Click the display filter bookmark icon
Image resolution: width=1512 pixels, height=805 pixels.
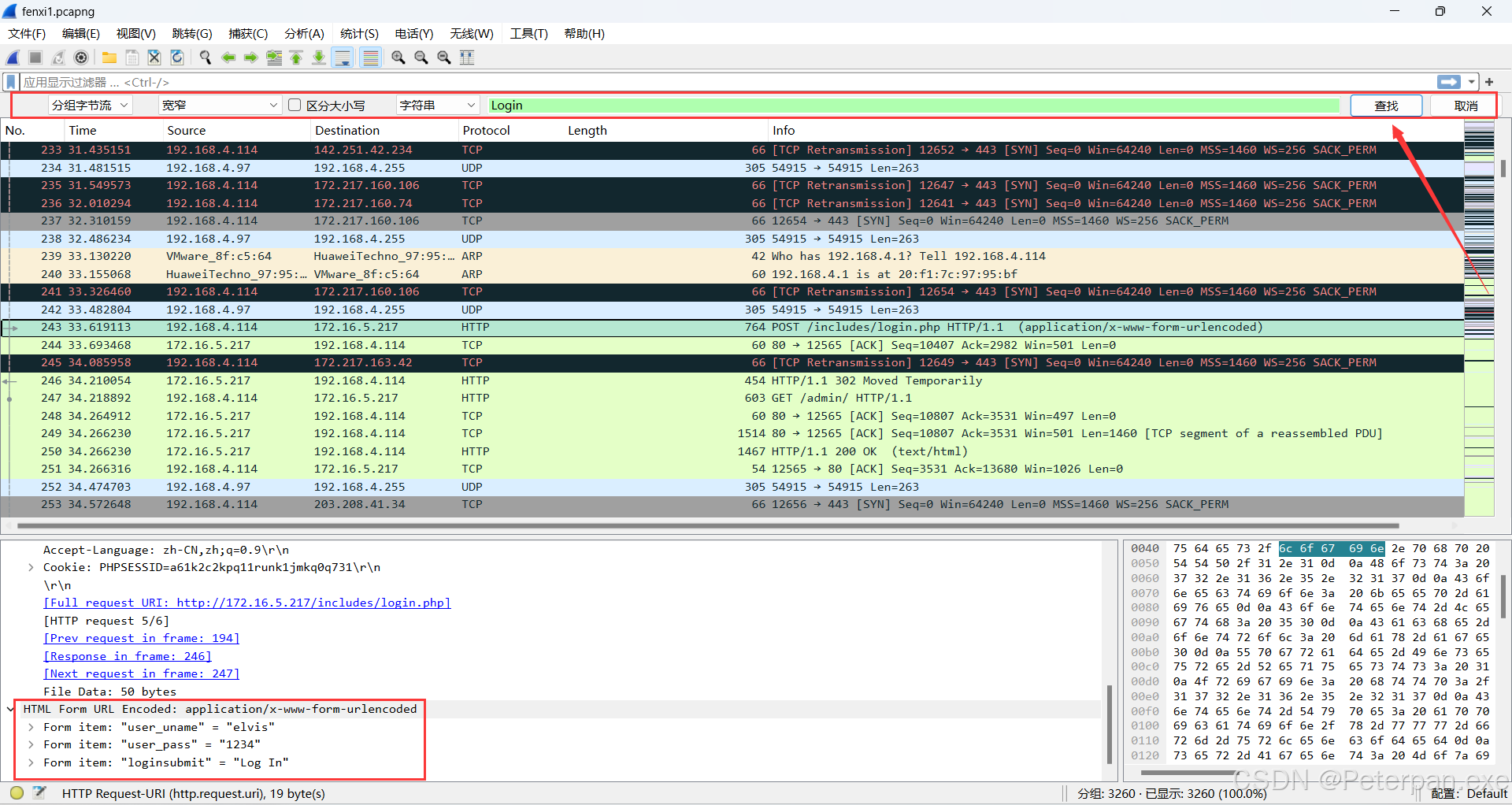(11, 82)
